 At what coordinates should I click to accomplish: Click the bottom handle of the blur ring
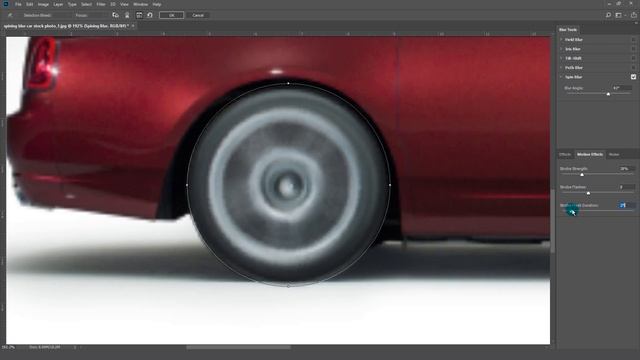pos(288,286)
